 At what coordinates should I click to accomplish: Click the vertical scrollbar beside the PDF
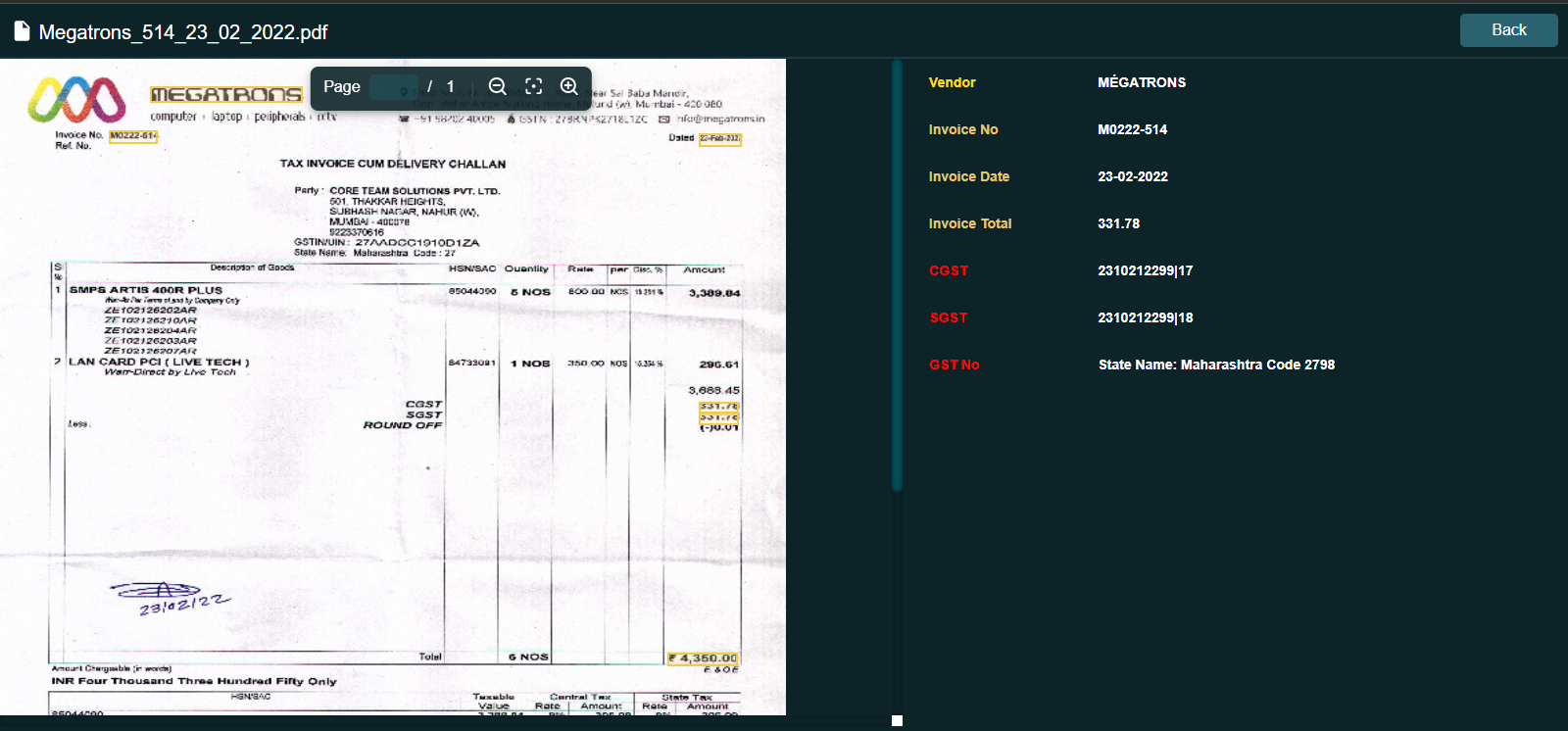click(897, 274)
